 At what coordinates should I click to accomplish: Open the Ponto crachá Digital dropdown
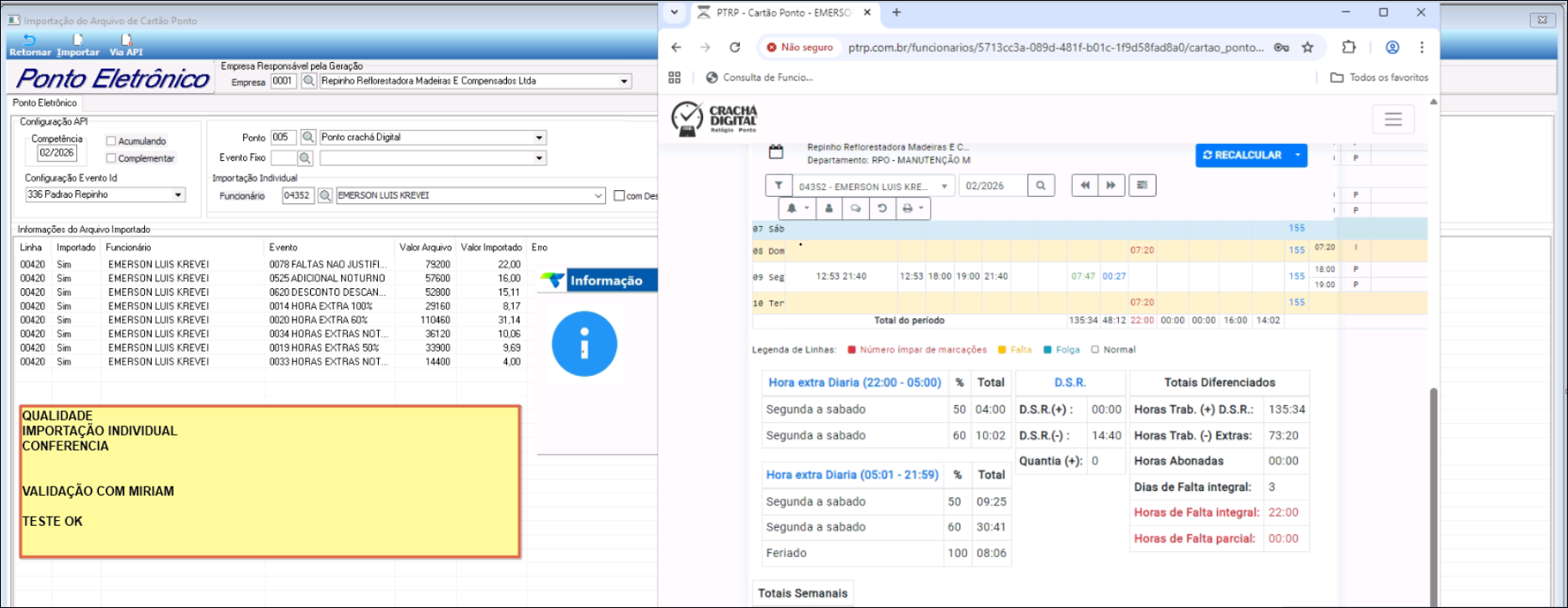point(539,137)
